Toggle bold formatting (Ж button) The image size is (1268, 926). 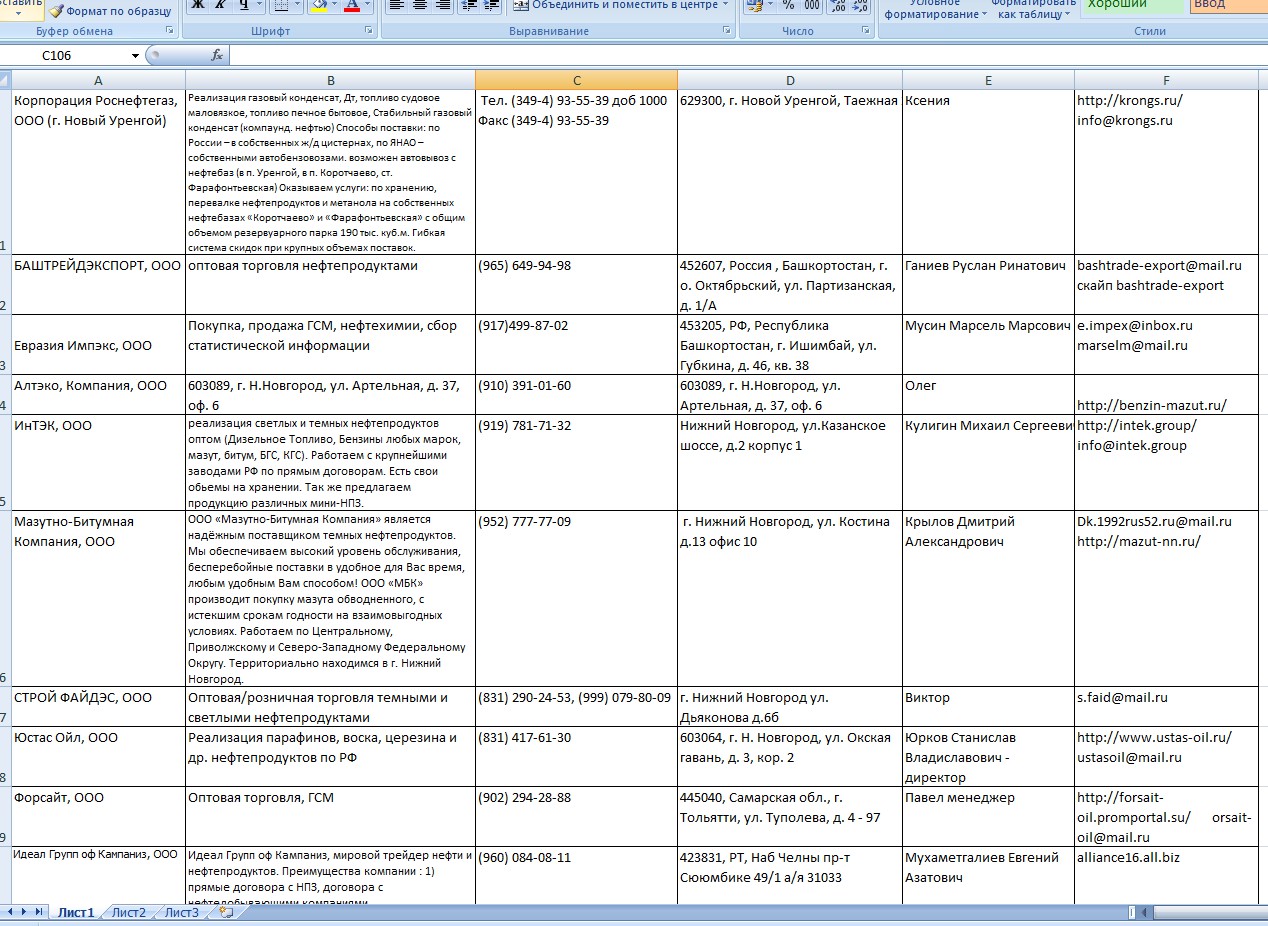198,5
